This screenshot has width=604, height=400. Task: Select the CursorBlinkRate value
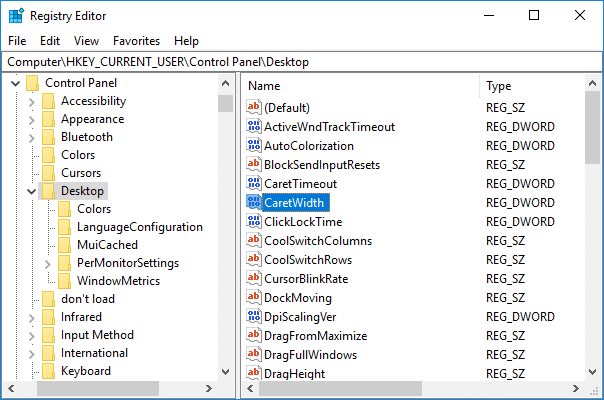[x=306, y=279]
